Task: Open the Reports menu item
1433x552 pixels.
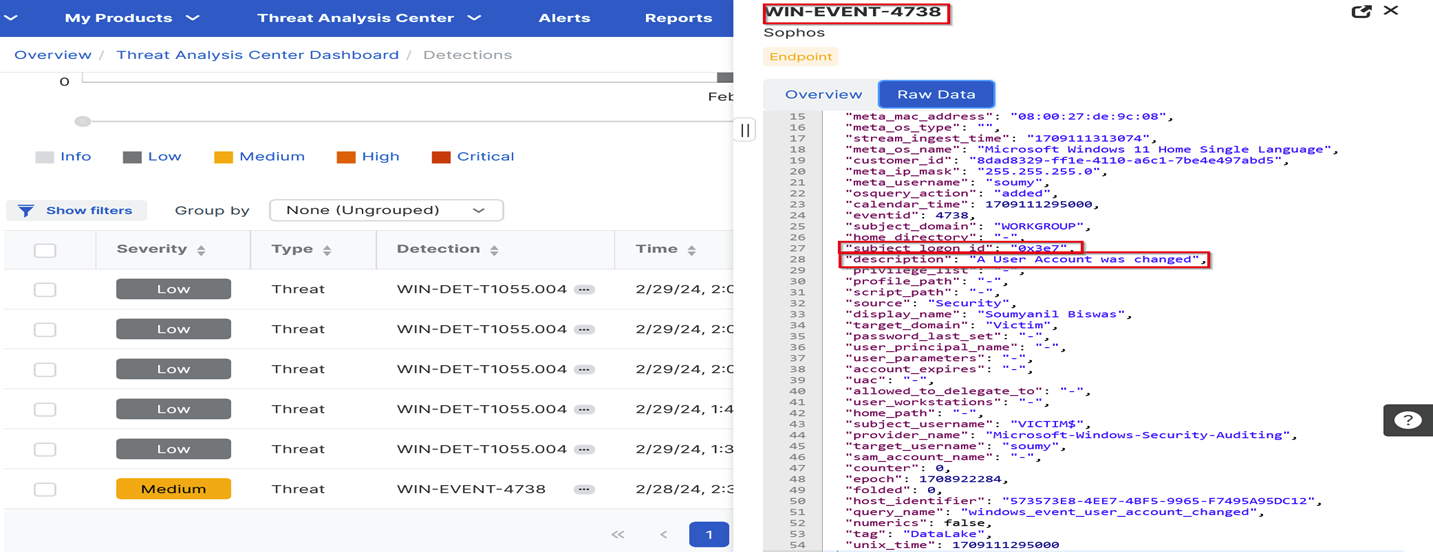Action: pyautogui.click(x=678, y=18)
